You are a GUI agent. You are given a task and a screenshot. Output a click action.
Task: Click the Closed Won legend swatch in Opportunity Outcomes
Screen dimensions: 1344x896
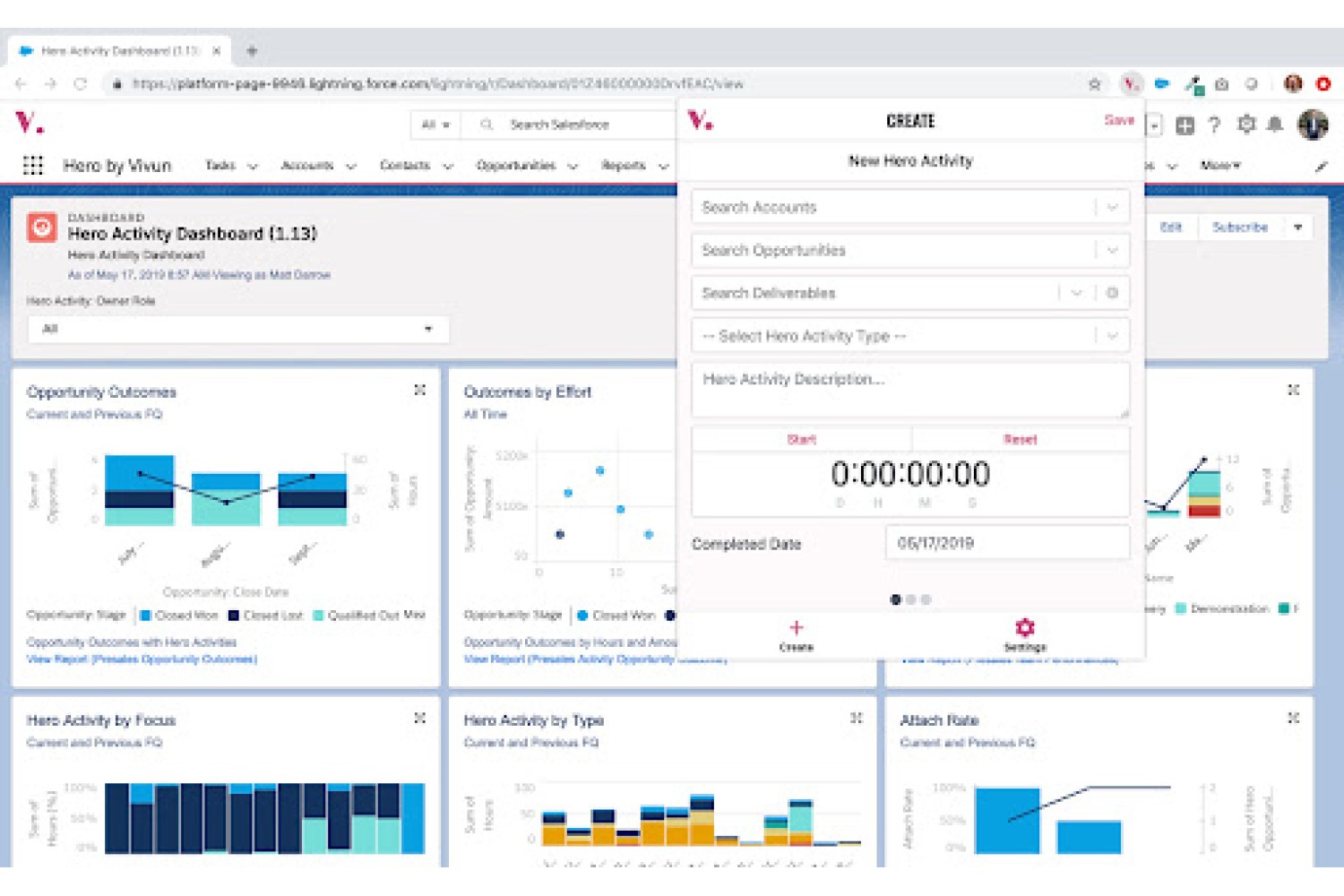pyautogui.click(x=146, y=616)
